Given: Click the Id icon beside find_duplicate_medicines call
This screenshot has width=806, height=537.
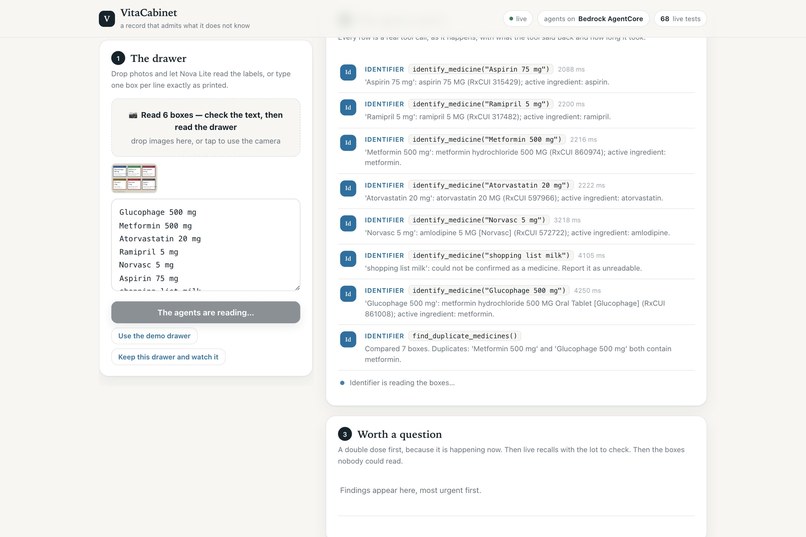Looking at the screenshot, I should coord(348,339).
